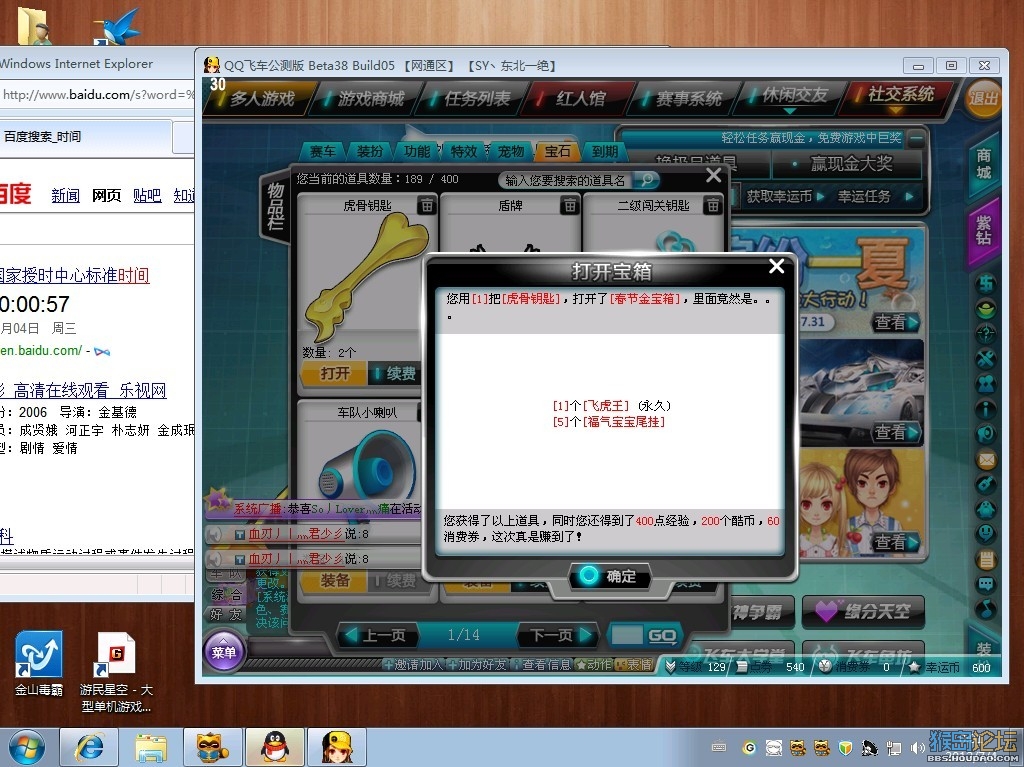The width and height of the screenshot is (1024, 767).
Task: Switch to the 装扮 inventory tab
Action: tap(370, 152)
